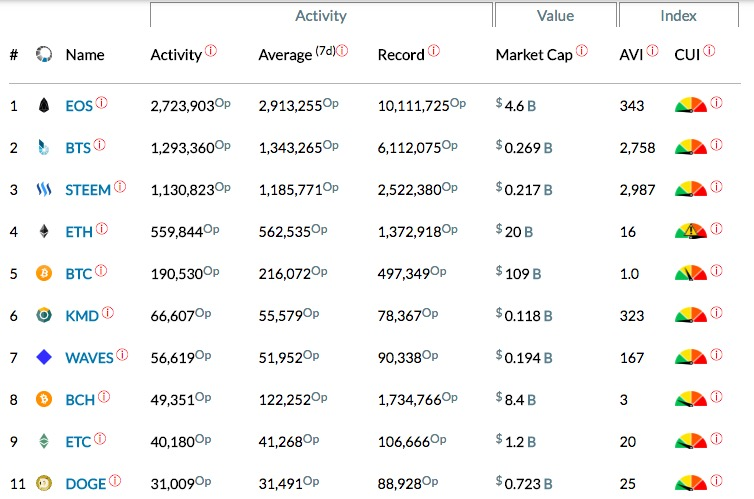Open info icon next to Record column header

pos(433,50)
